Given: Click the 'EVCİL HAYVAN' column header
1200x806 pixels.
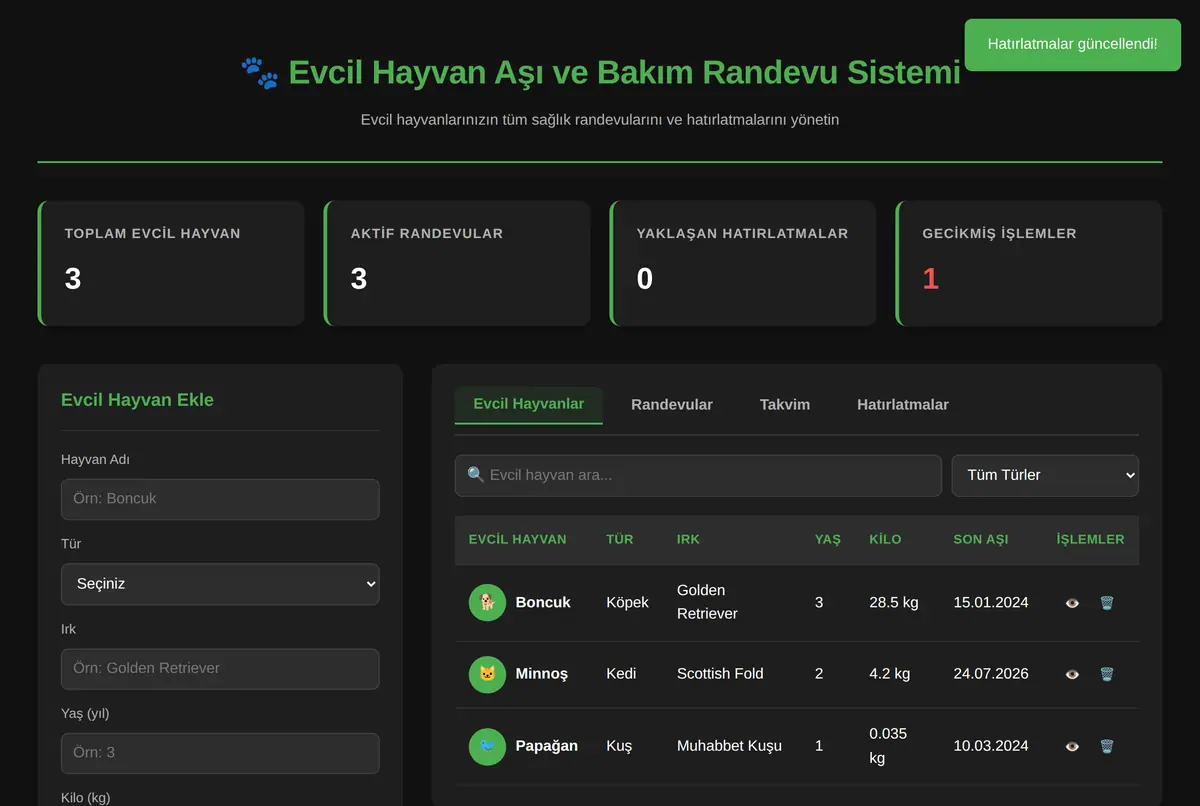Looking at the screenshot, I should (518, 540).
